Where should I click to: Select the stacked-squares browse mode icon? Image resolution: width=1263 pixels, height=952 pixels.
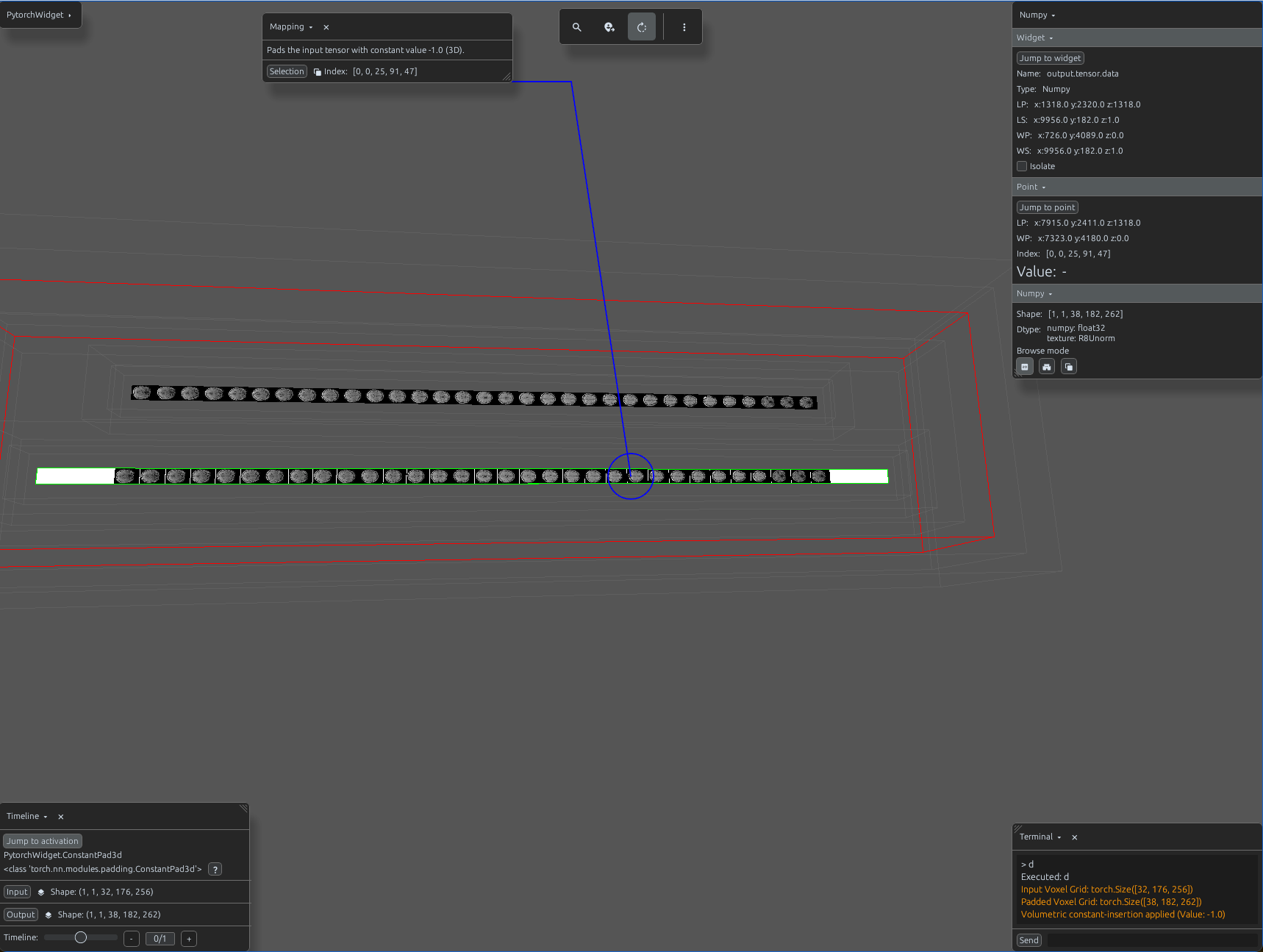pos(1069,367)
